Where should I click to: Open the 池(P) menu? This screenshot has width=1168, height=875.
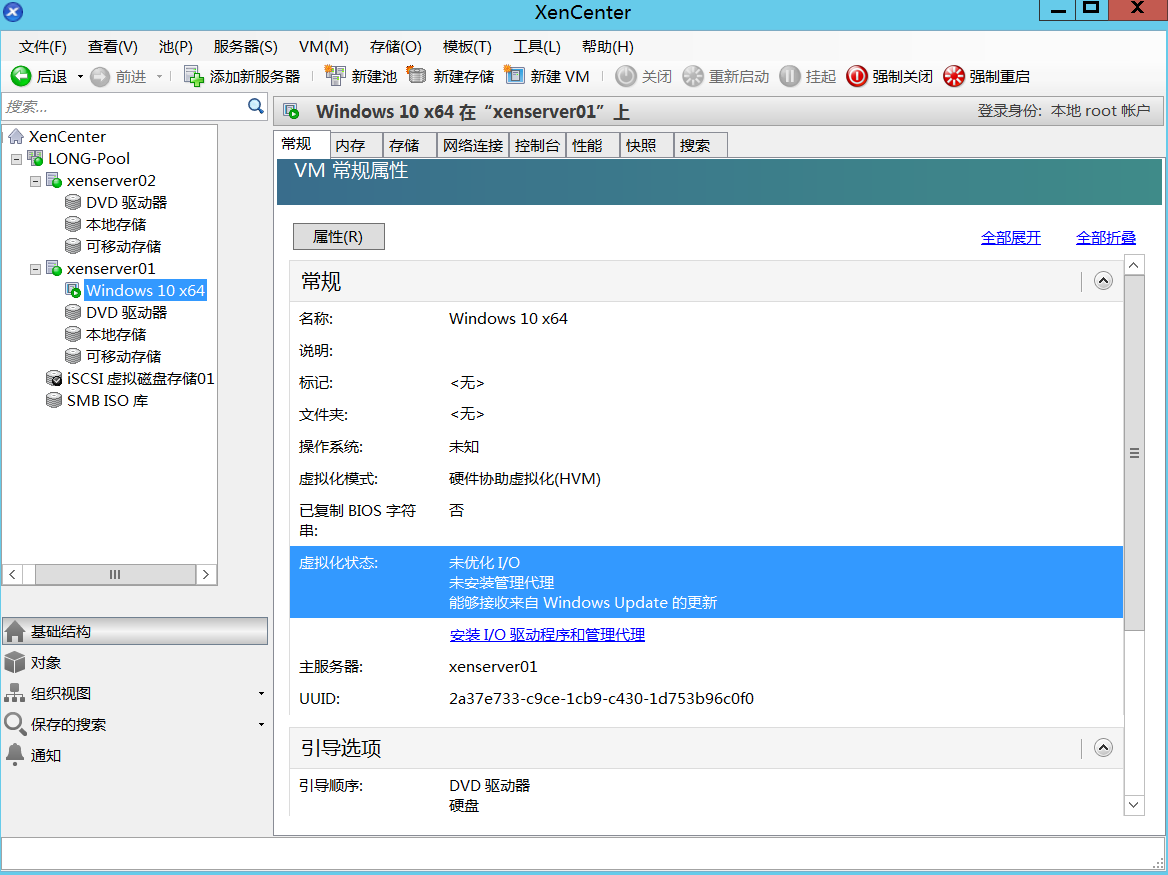click(x=176, y=47)
